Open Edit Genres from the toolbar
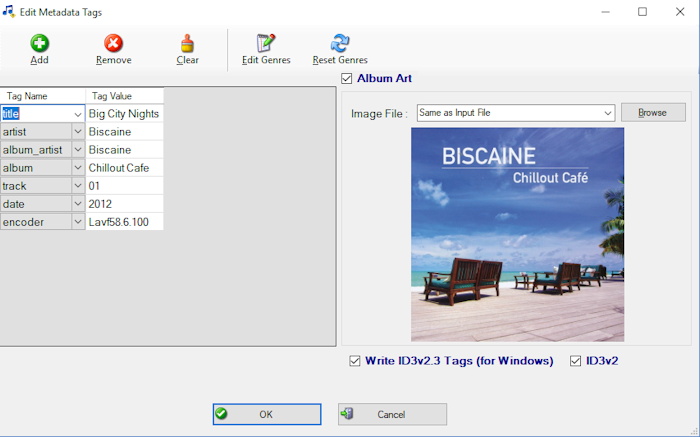The image size is (700, 437). (266, 43)
